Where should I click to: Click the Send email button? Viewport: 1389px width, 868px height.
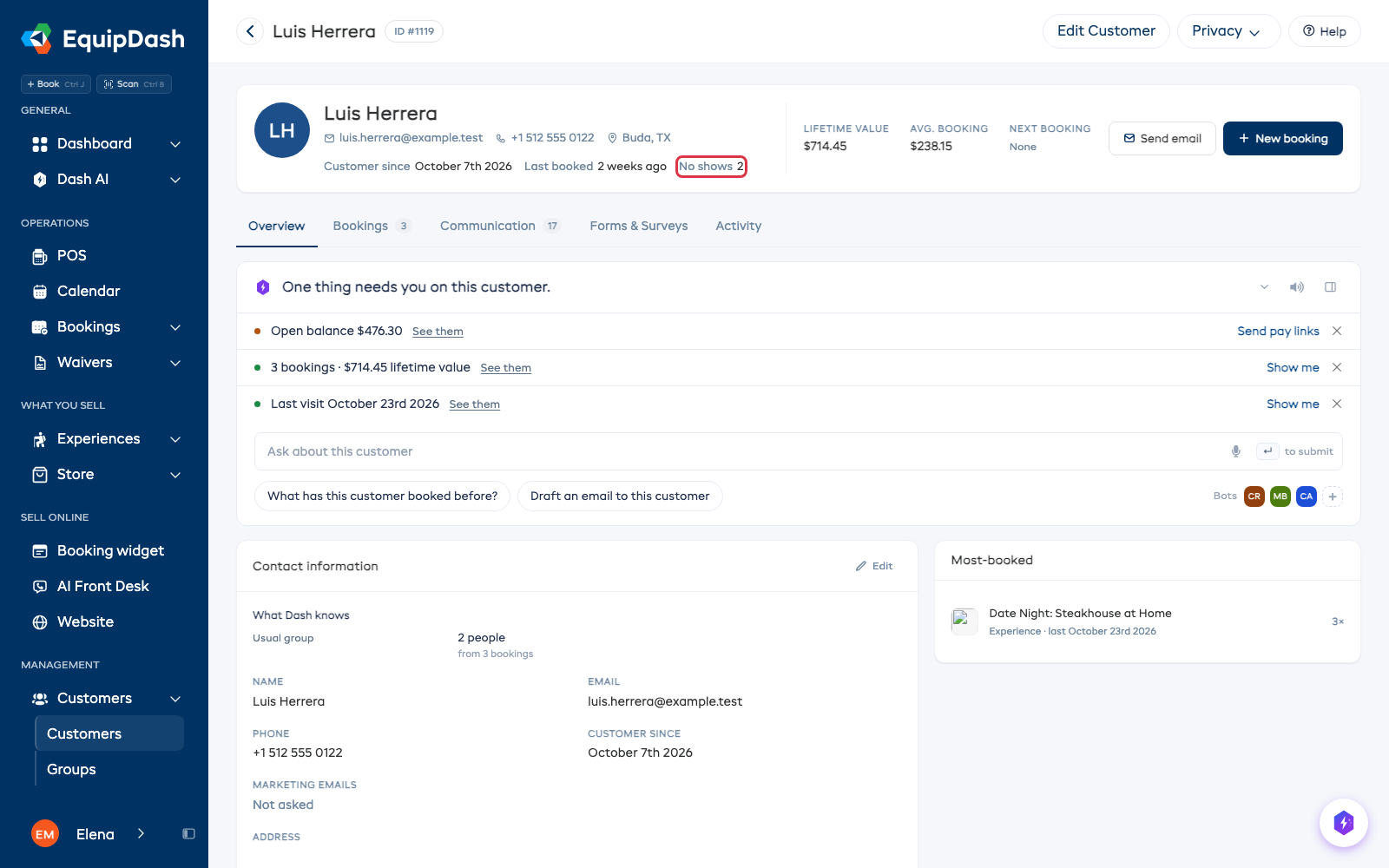click(x=1162, y=139)
